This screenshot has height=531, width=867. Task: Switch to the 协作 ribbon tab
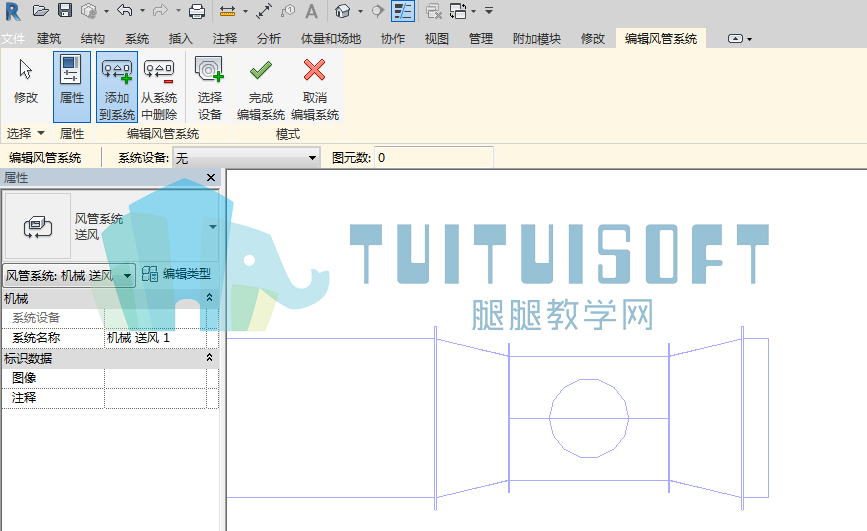tap(393, 39)
